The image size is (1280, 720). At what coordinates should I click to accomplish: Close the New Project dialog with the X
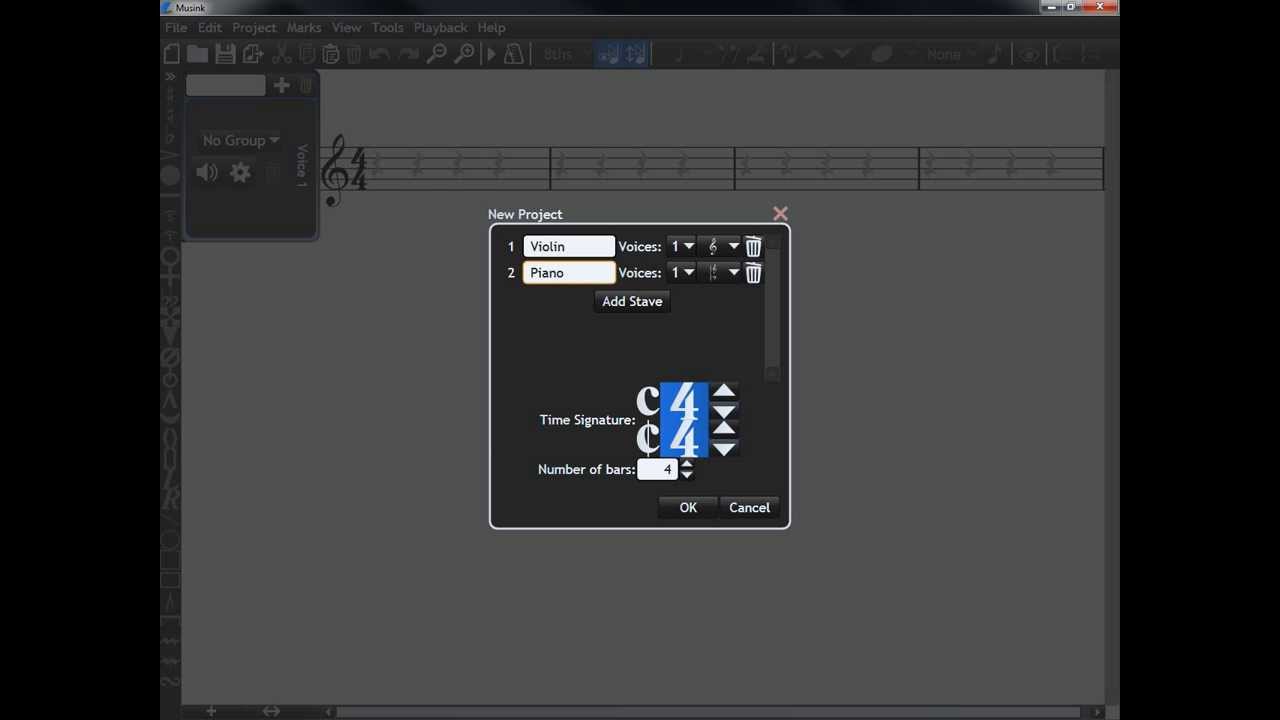780,214
